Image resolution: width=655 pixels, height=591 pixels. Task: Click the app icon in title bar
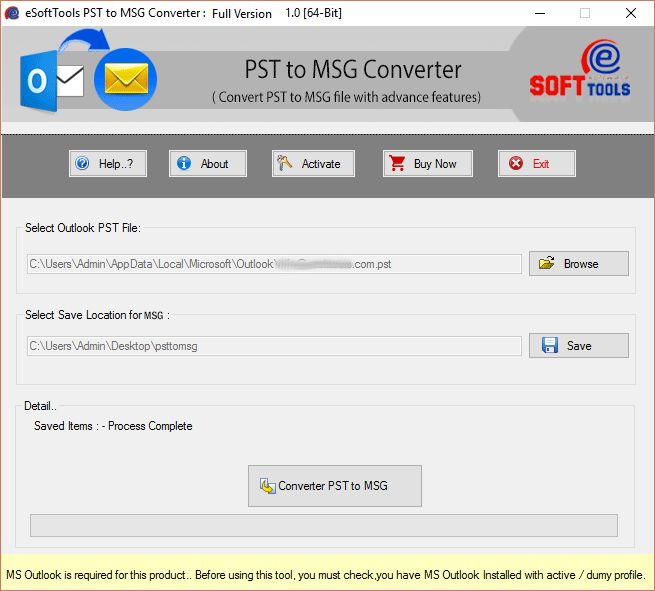click(x=12, y=13)
